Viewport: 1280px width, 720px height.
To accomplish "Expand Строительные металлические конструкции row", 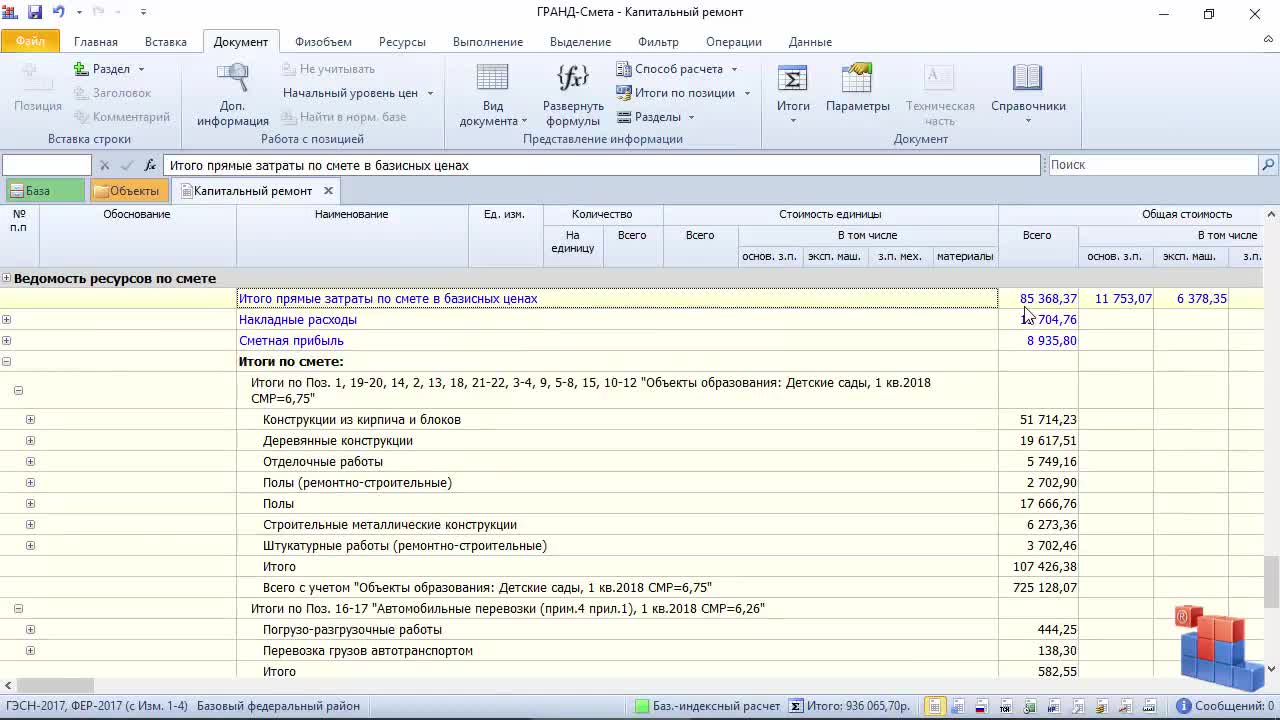I will (x=30, y=525).
